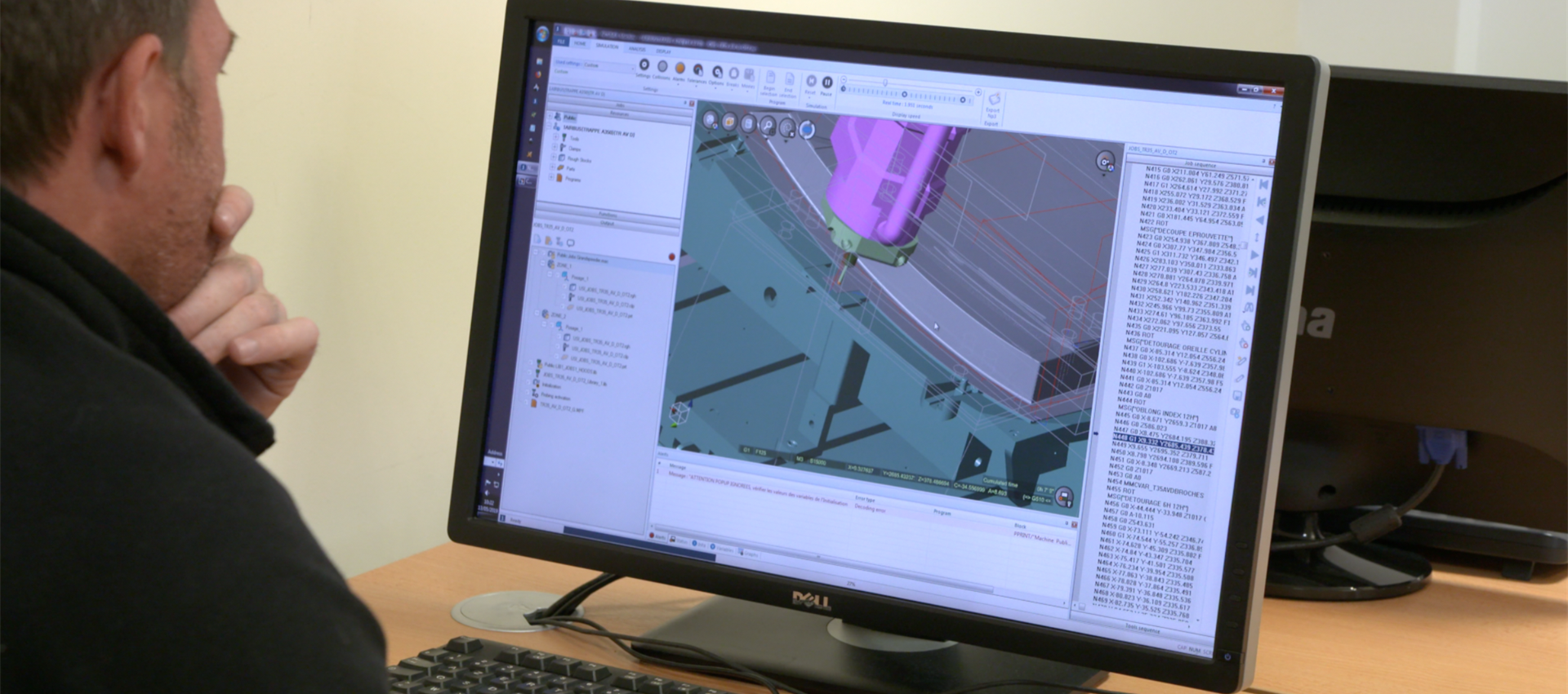The width and height of the screenshot is (1568, 694).
Task: Click the orange box view button in viewport
Action: (x=728, y=122)
